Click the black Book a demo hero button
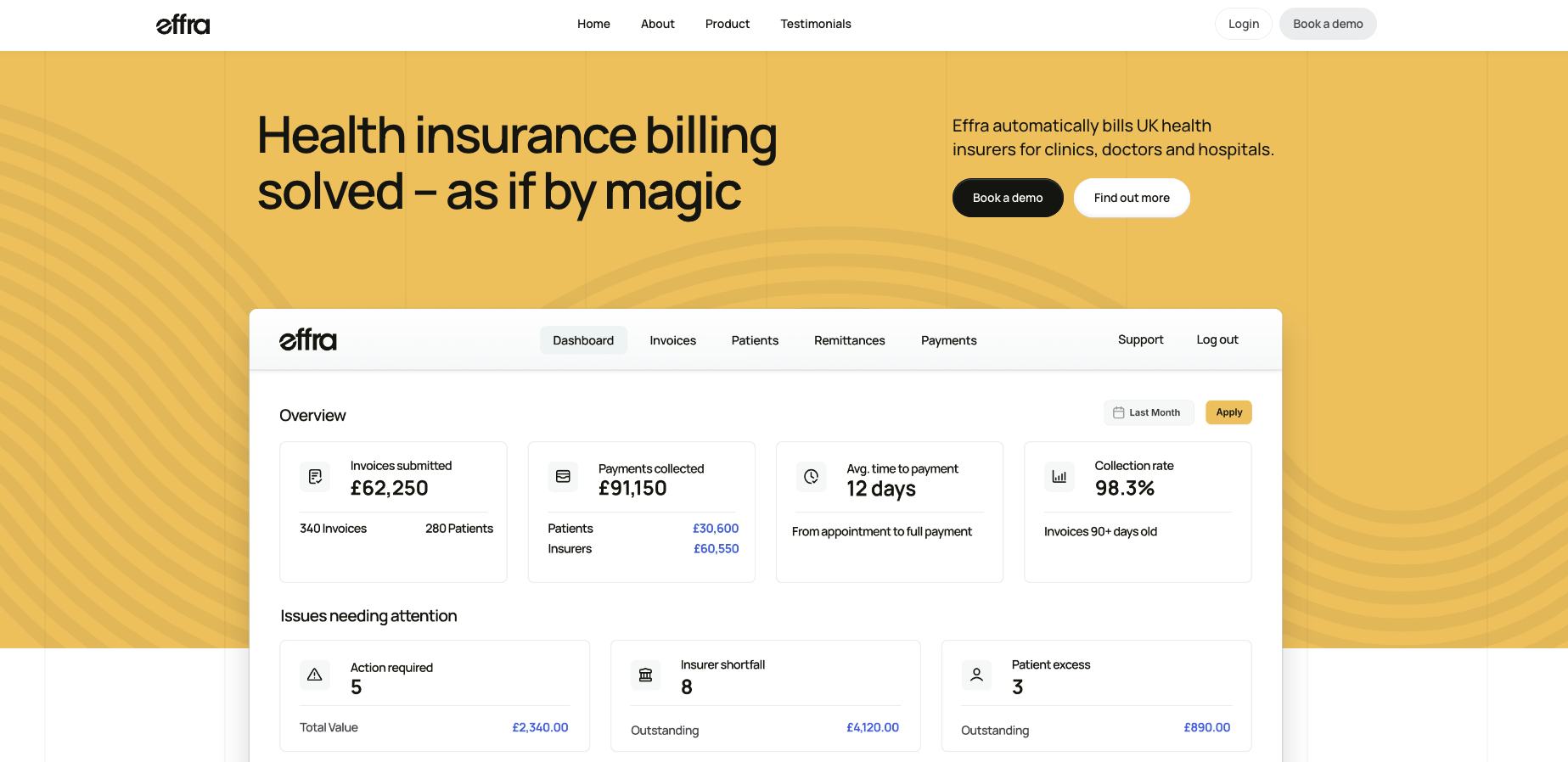 [1008, 198]
